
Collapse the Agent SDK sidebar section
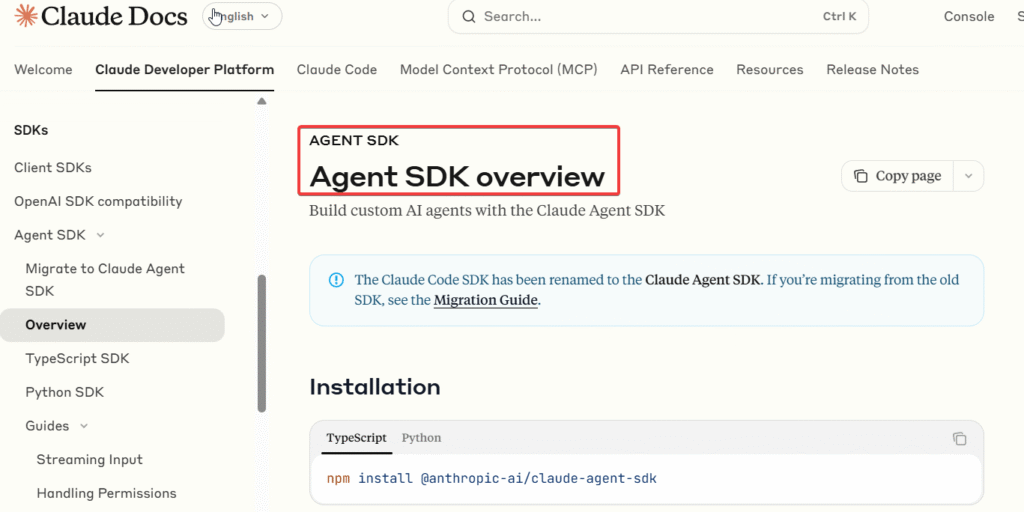coord(99,235)
